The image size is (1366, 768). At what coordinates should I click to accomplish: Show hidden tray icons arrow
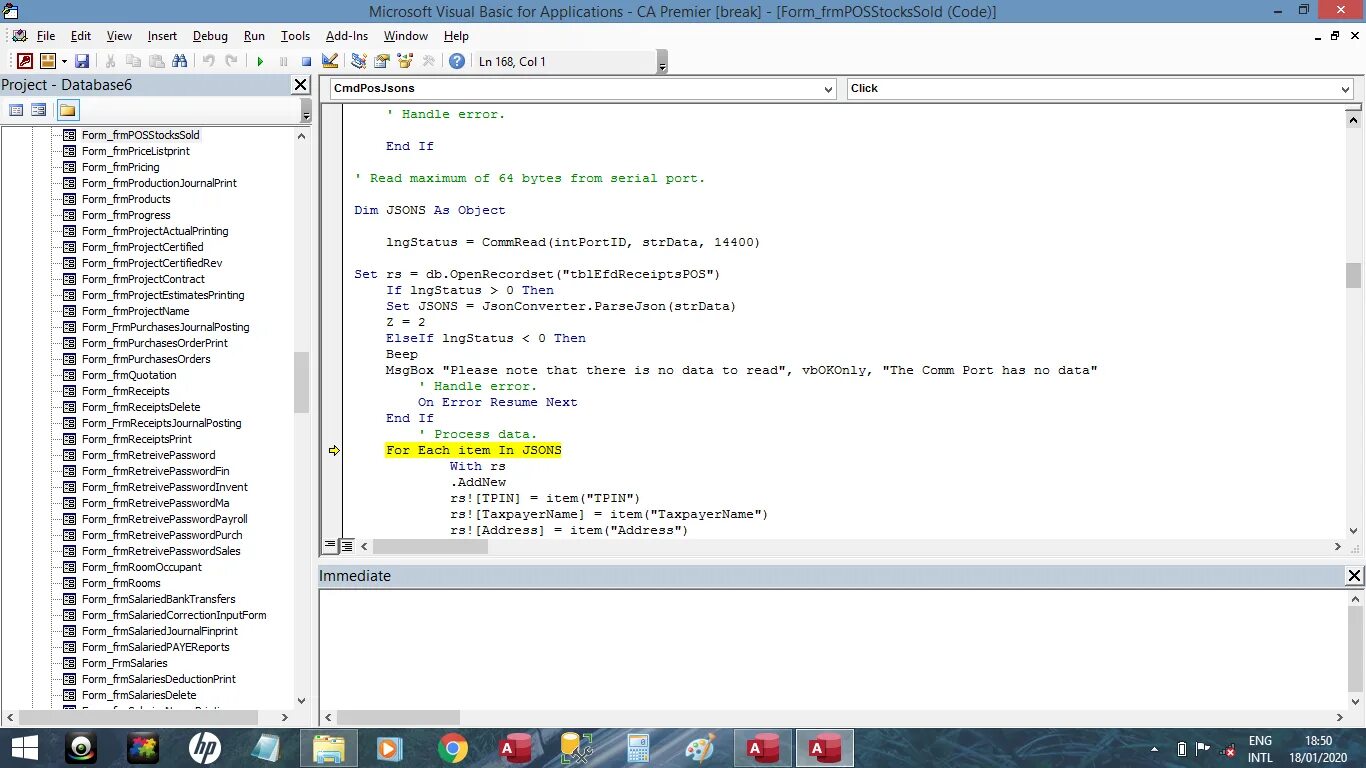tap(1155, 749)
